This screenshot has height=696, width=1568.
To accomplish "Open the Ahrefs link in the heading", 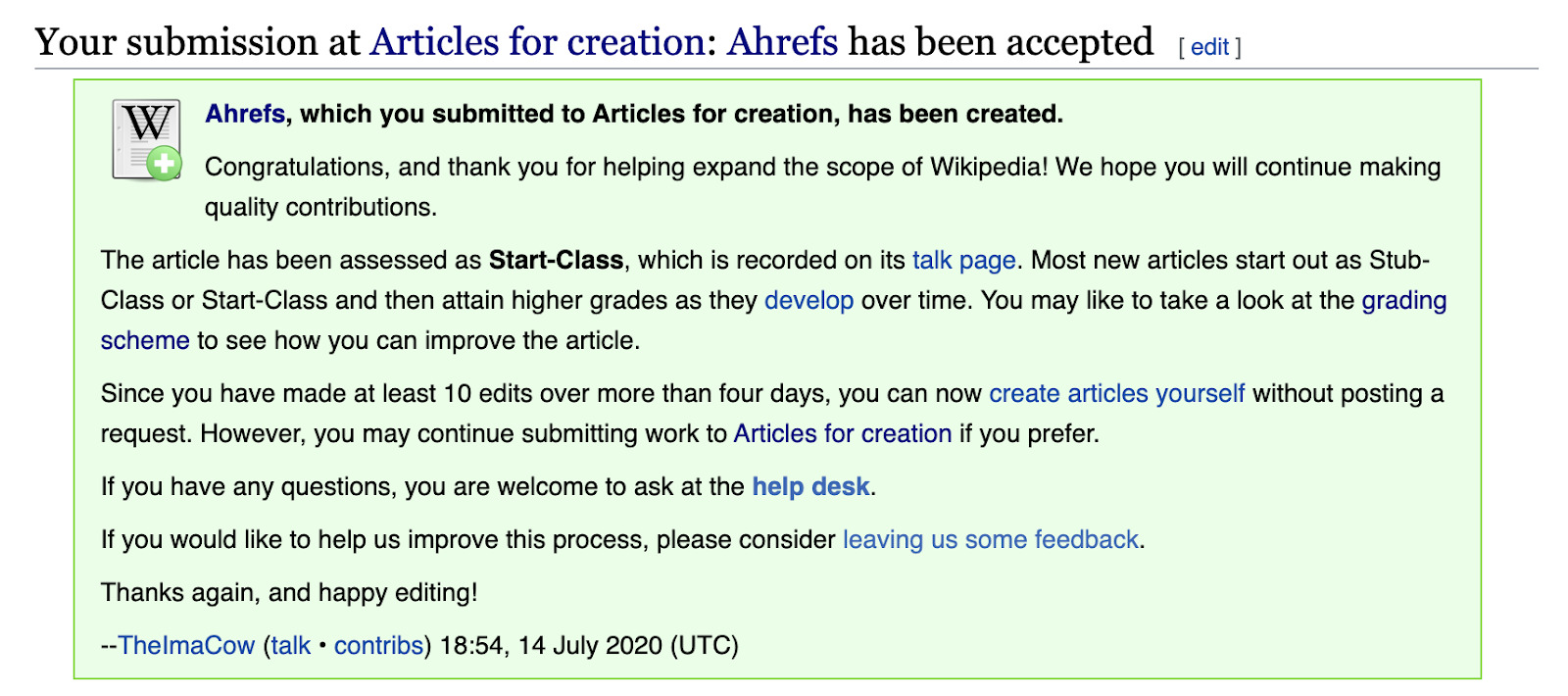I will 782,42.
